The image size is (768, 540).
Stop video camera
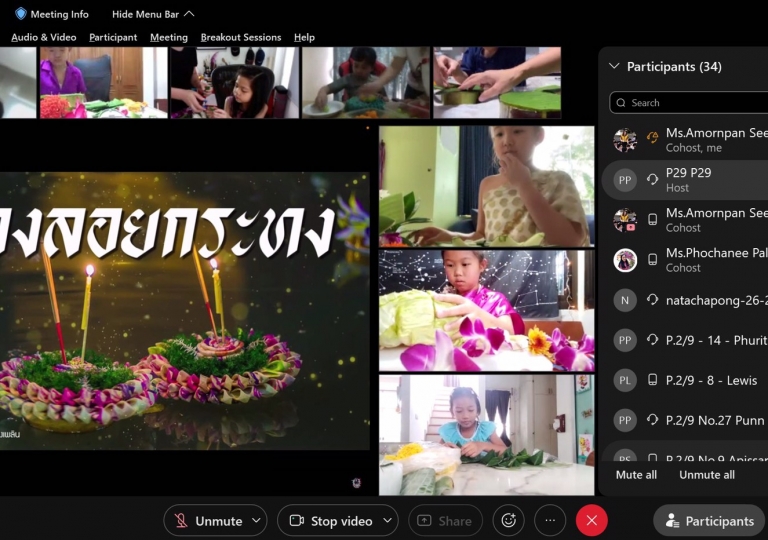point(331,520)
